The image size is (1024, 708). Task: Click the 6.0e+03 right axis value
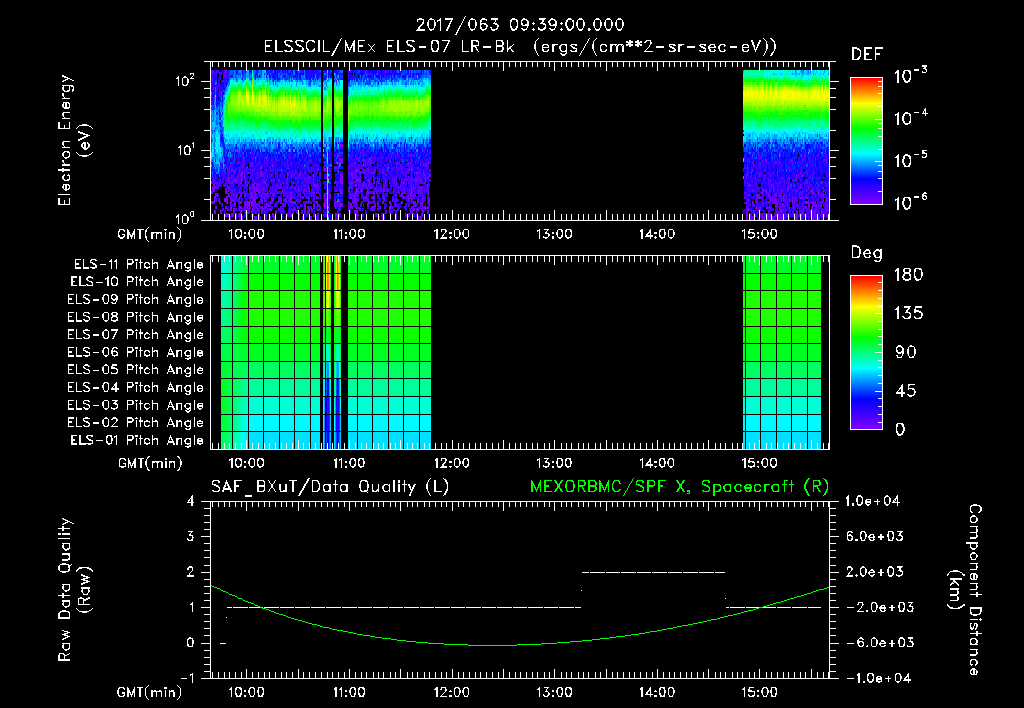tap(876, 537)
